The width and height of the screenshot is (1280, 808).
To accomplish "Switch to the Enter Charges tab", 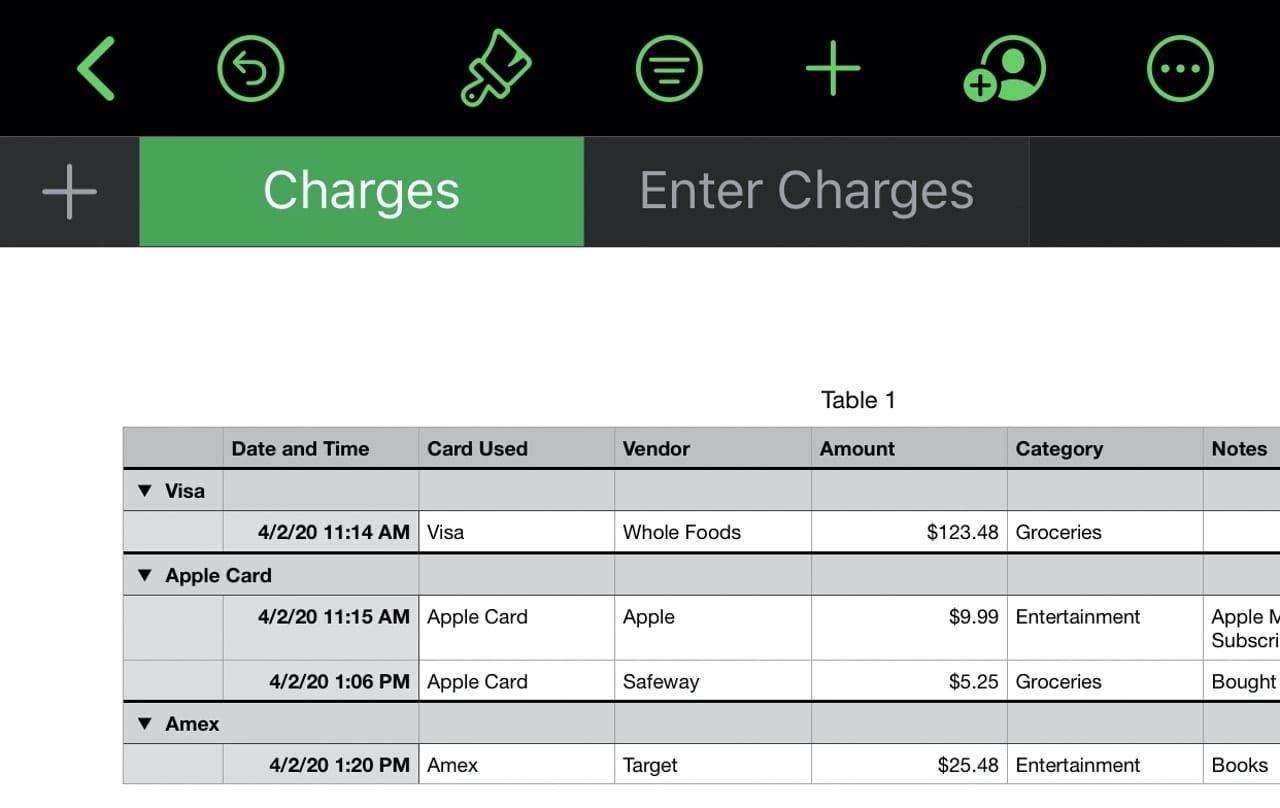I will pyautogui.click(x=806, y=191).
